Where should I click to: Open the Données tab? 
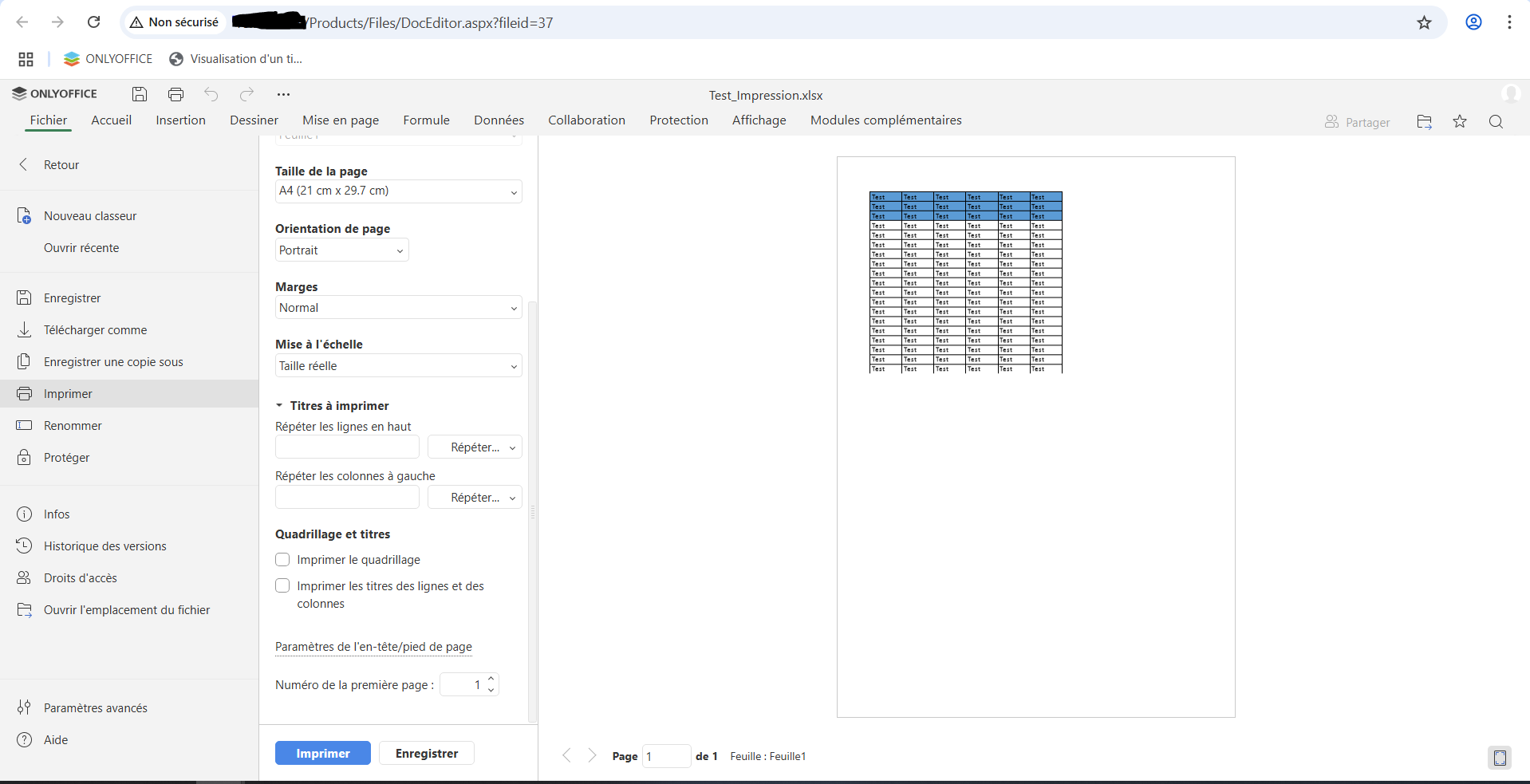[x=499, y=120]
